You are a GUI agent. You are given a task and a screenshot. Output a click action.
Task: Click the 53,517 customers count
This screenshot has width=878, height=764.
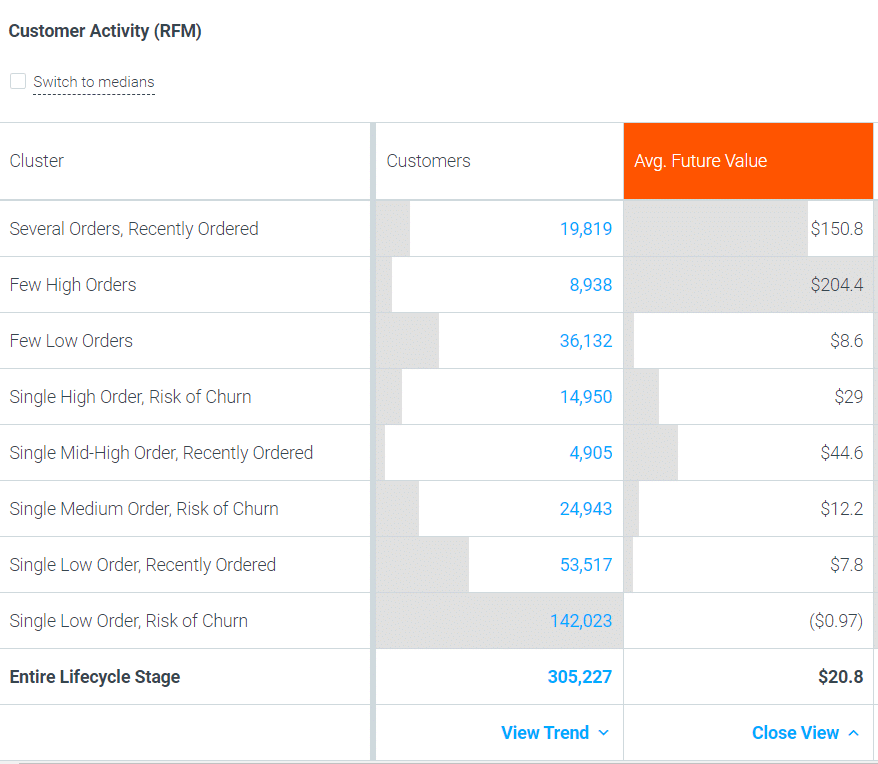[x=586, y=565]
